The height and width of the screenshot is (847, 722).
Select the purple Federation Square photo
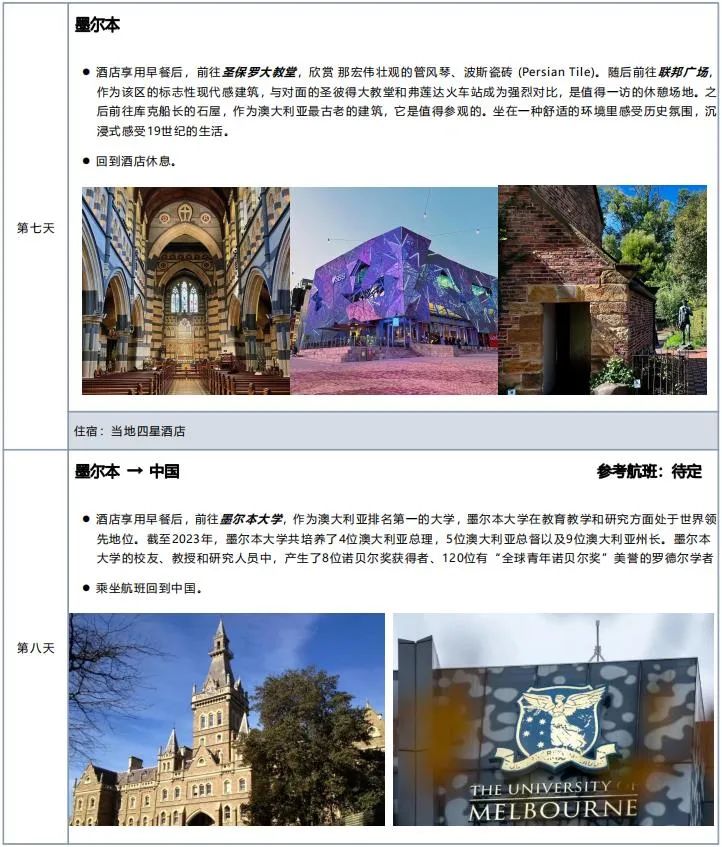(x=394, y=290)
